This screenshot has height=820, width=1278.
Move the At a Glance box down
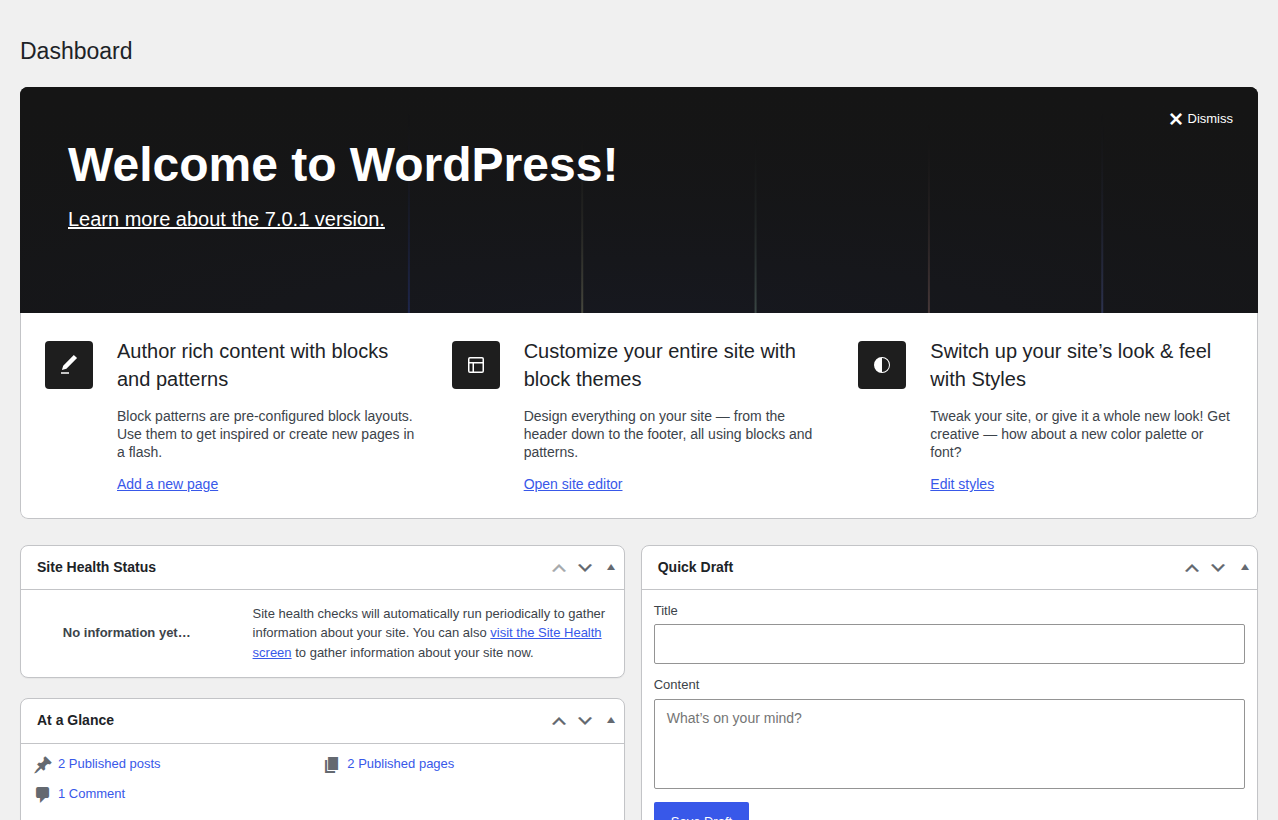pyautogui.click(x=585, y=721)
